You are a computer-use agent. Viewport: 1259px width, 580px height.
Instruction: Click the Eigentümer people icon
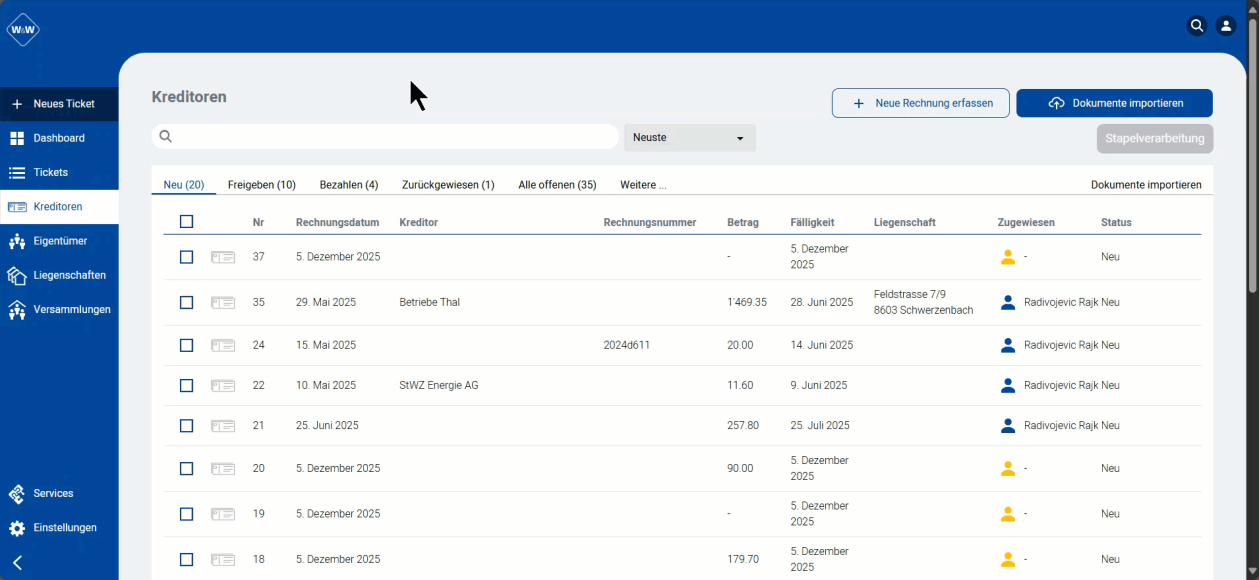click(17, 241)
